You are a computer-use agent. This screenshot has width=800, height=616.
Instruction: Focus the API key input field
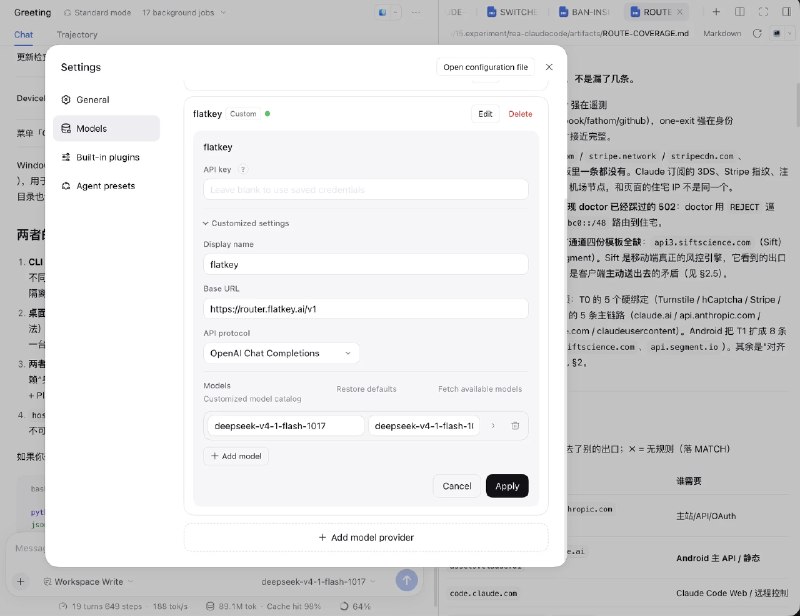366,189
